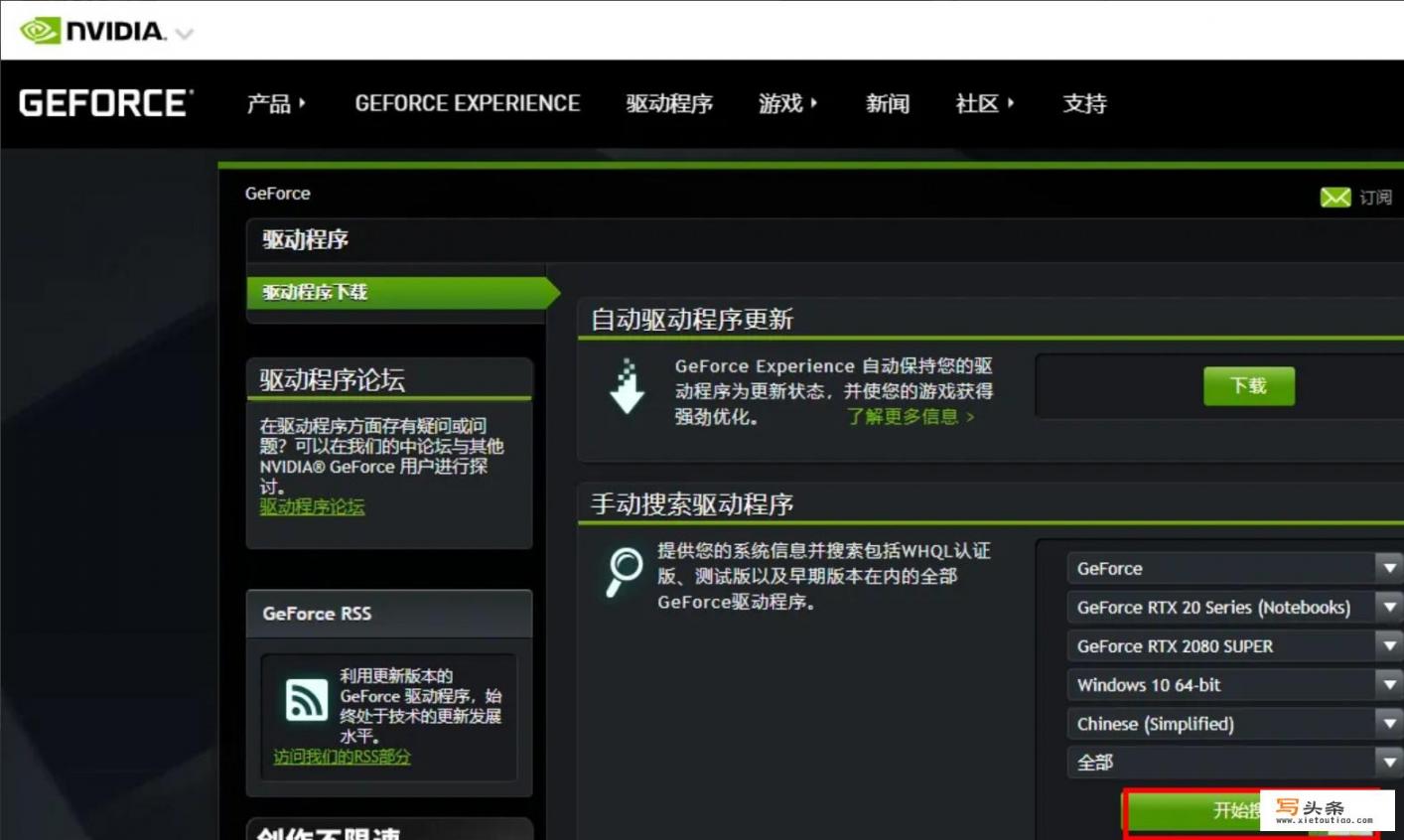Click the GeForce RSS panel heading
Image resolution: width=1404 pixels, height=840 pixels.
click(317, 614)
